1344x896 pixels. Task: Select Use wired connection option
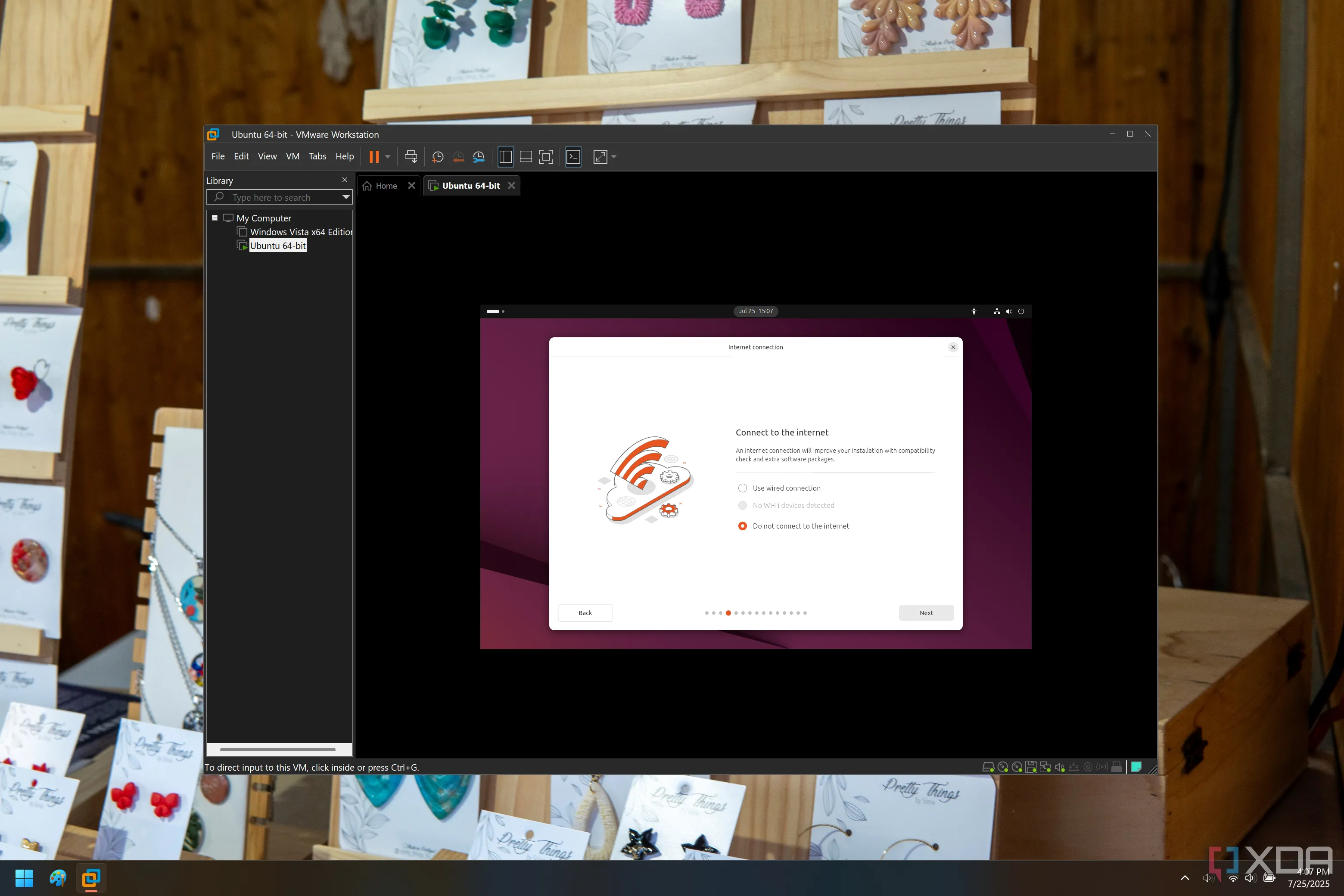pos(742,488)
